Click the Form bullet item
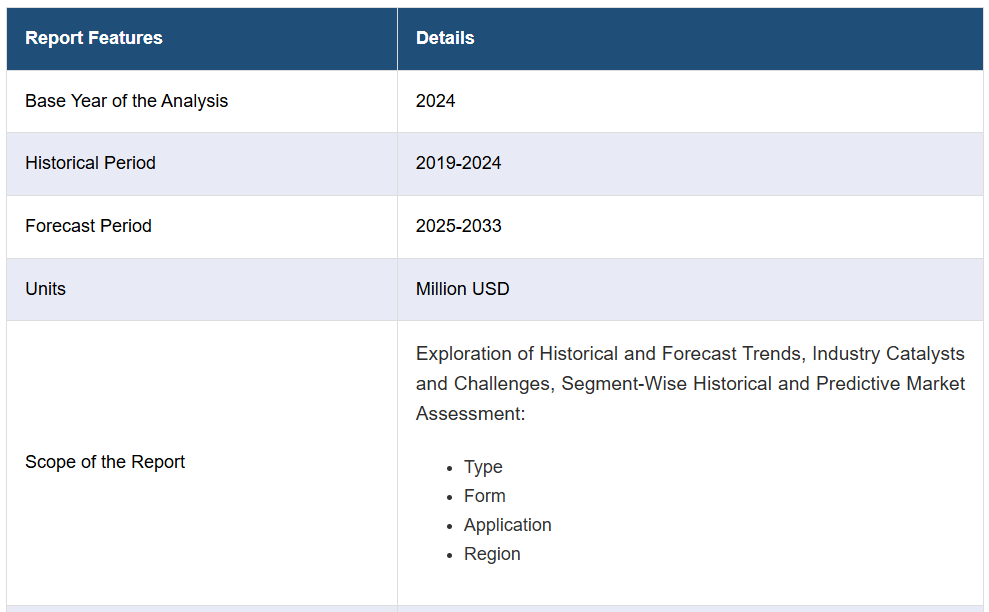The height and width of the screenshot is (612, 989). tap(484, 496)
